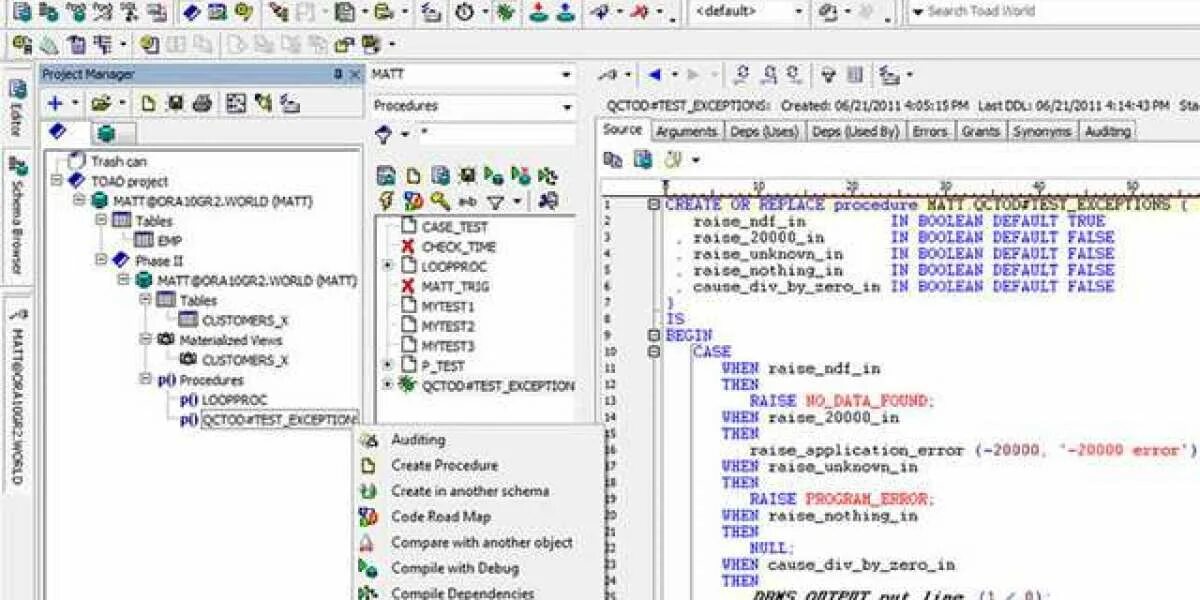The width and height of the screenshot is (1200, 600).
Task: Select MATT_TRIG in the procedure list
Action: (x=455, y=286)
